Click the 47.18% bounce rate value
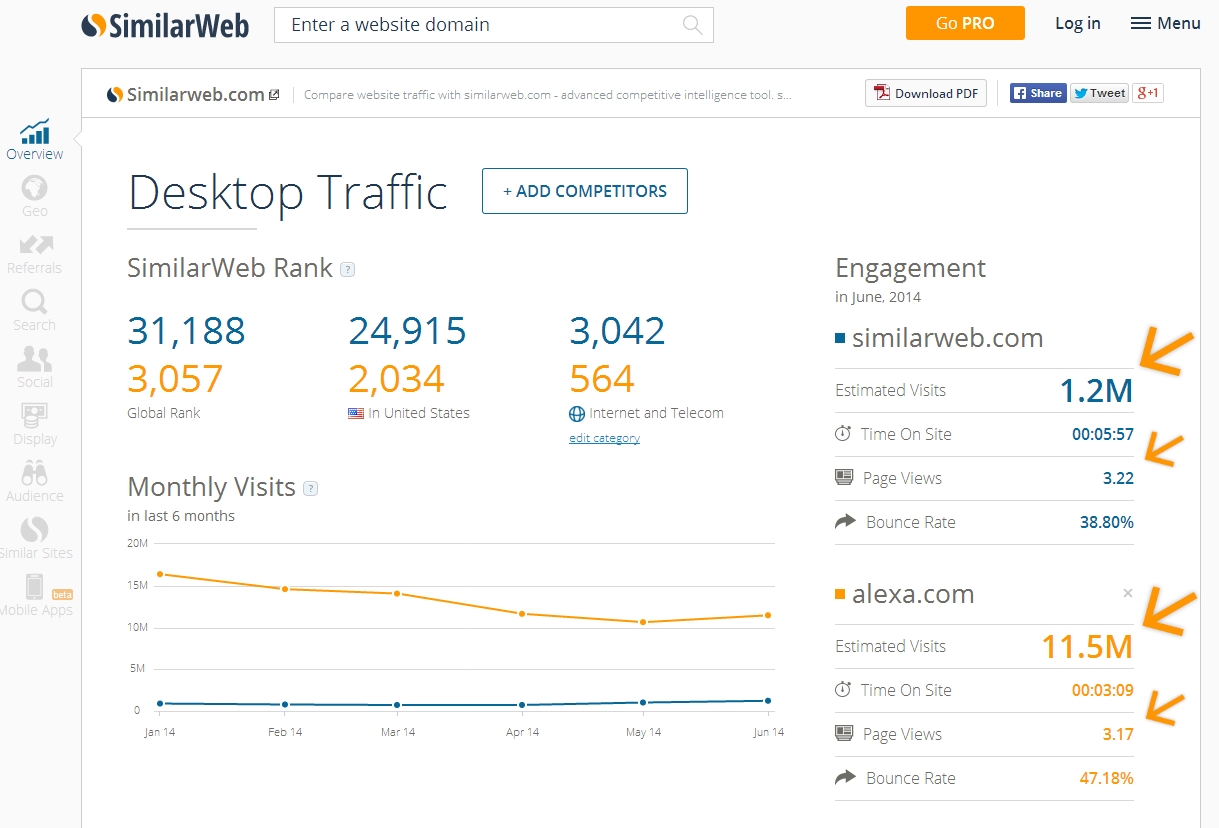The image size is (1219, 828). click(x=1106, y=778)
